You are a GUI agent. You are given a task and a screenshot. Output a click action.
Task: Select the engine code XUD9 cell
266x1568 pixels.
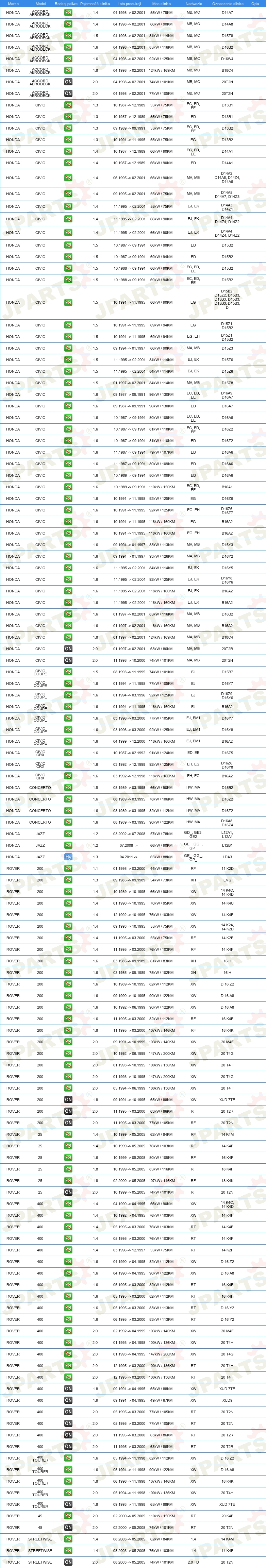click(x=227, y=1401)
